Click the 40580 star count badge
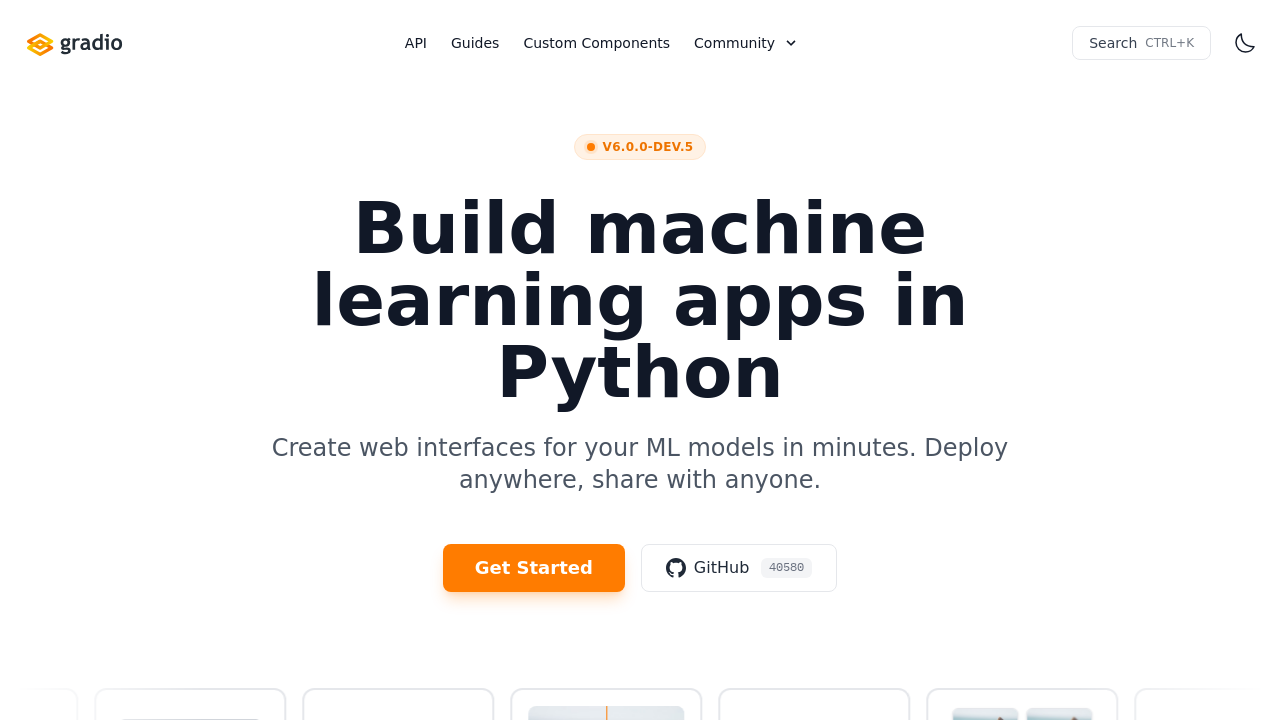This screenshot has height=720, width=1280. (x=786, y=568)
